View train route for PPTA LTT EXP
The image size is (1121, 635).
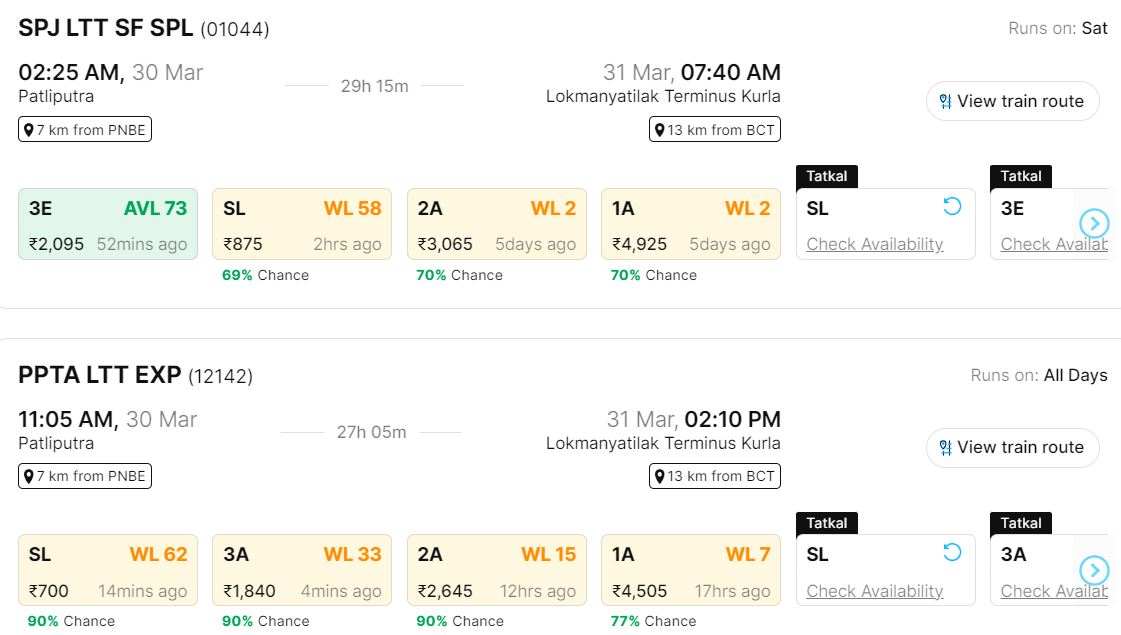point(1012,447)
